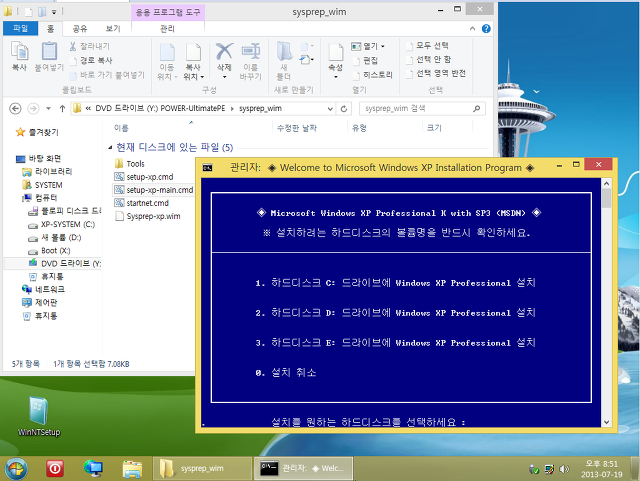640x481 pixels.
Task: Switch to the 홈 (Home) ribbon tab
Action: (x=51, y=29)
